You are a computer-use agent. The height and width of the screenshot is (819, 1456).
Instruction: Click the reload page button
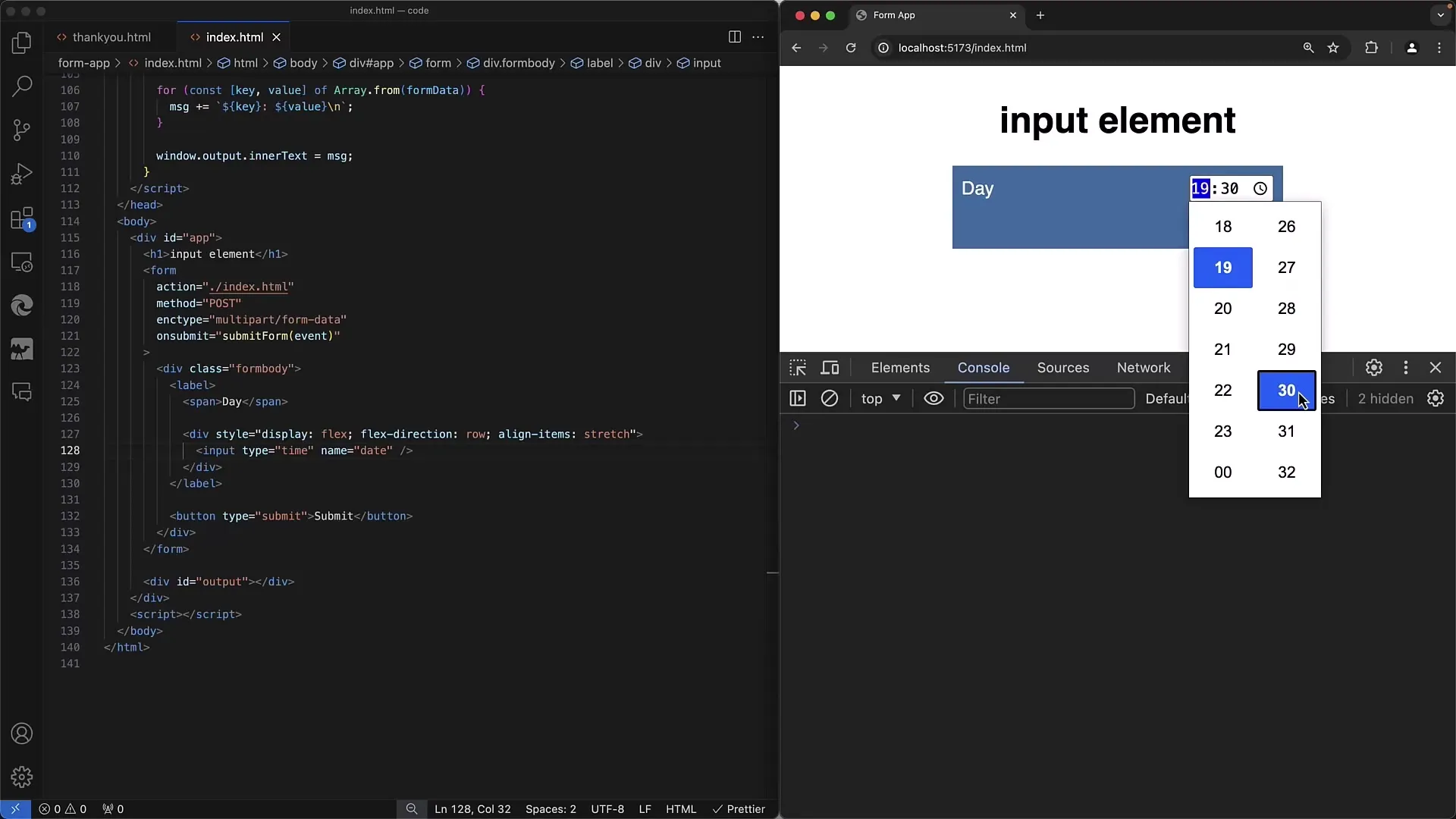click(x=851, y=47)
